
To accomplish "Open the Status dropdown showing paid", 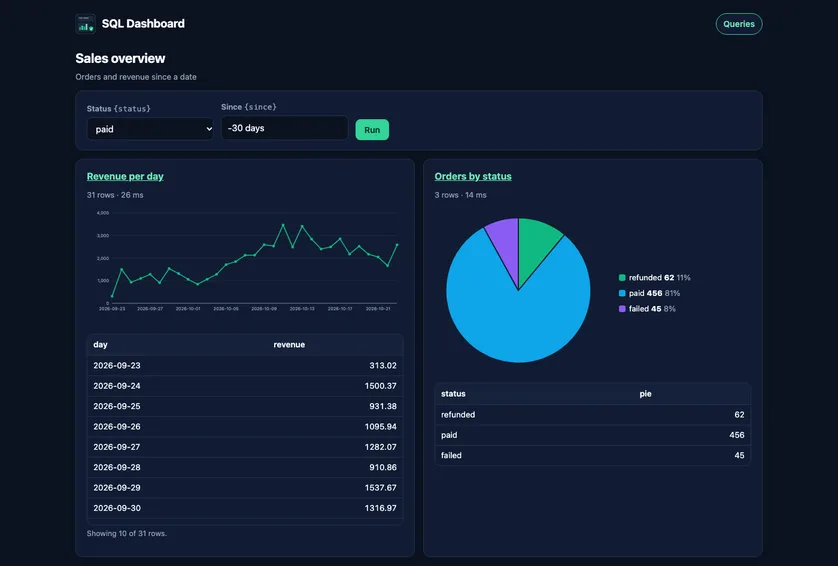I will tap(150, 129).
